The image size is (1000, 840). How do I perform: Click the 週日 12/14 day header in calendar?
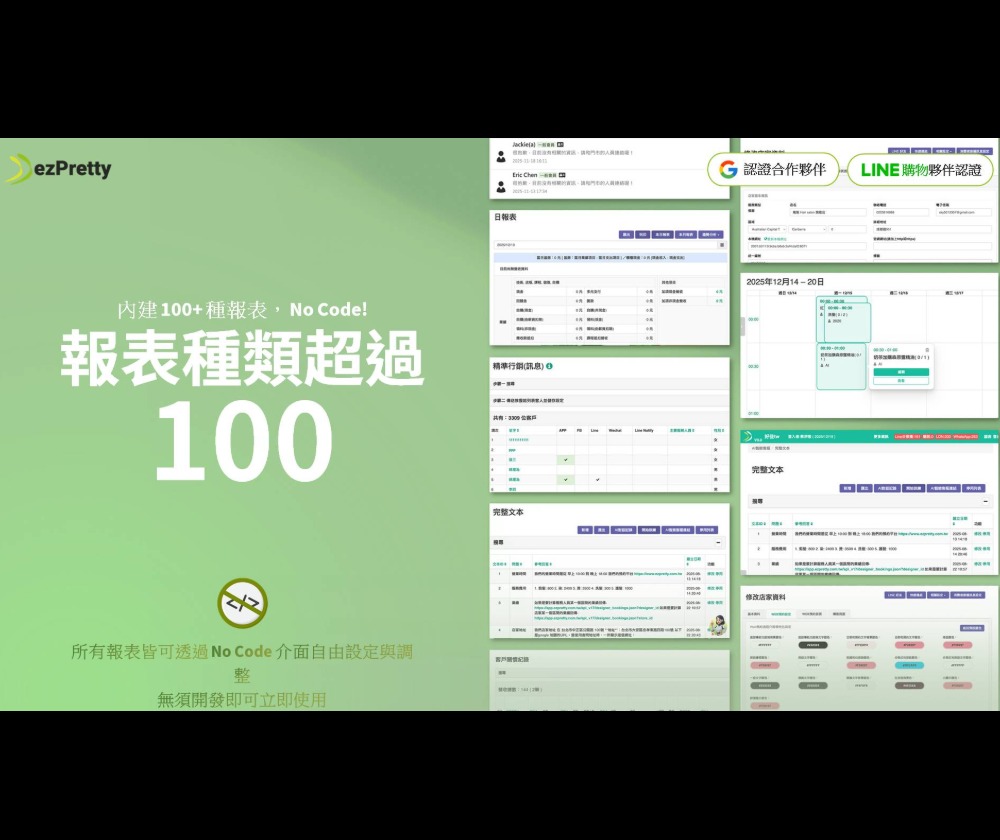coord(787,293)
